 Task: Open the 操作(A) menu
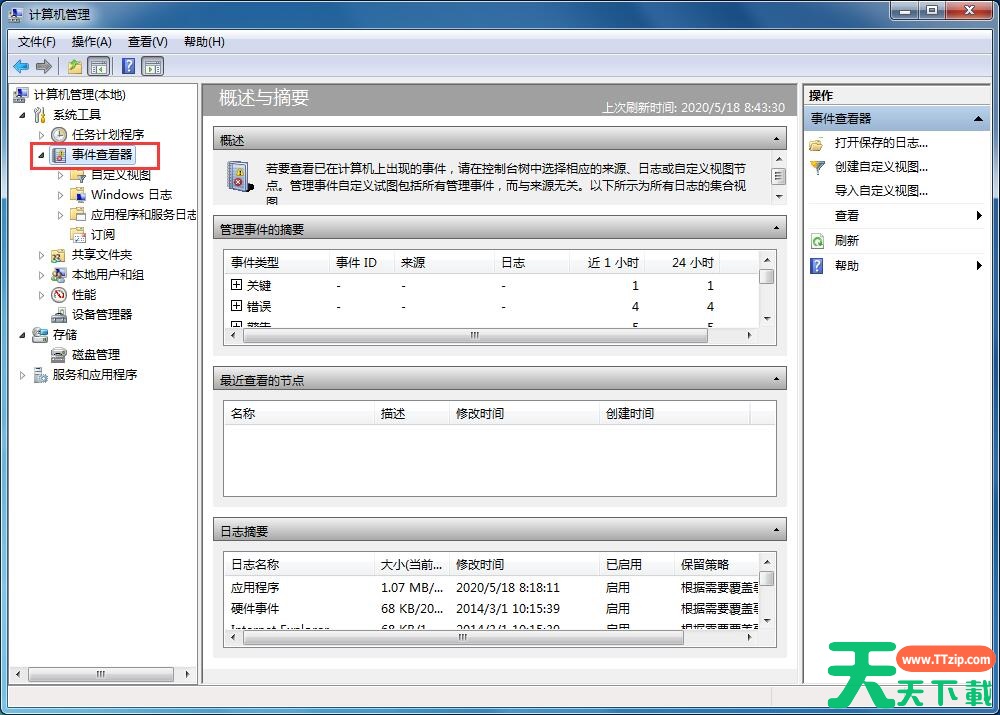coord(91,41)
